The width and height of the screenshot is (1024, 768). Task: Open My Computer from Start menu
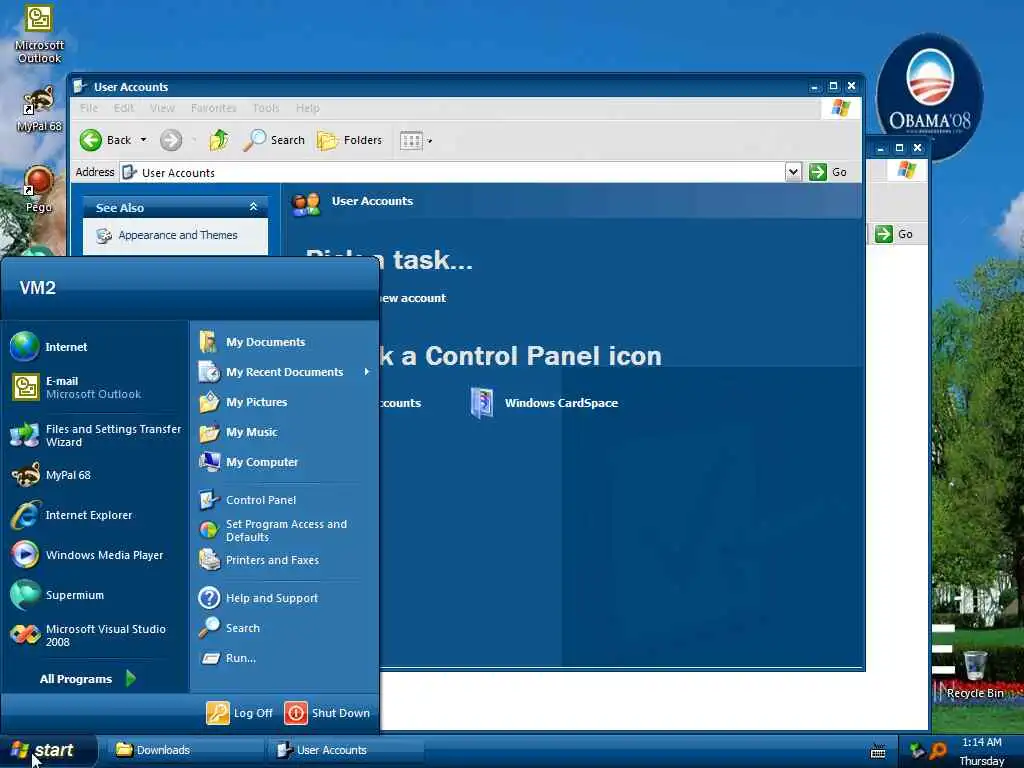coord(285,462)
